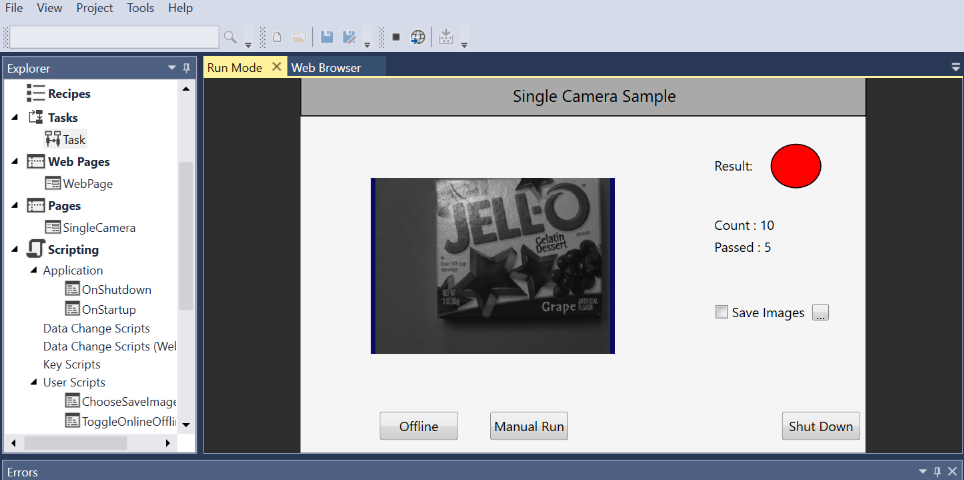Enable the Save Images checkbox

pyautogui.click(x=722, y=312)
